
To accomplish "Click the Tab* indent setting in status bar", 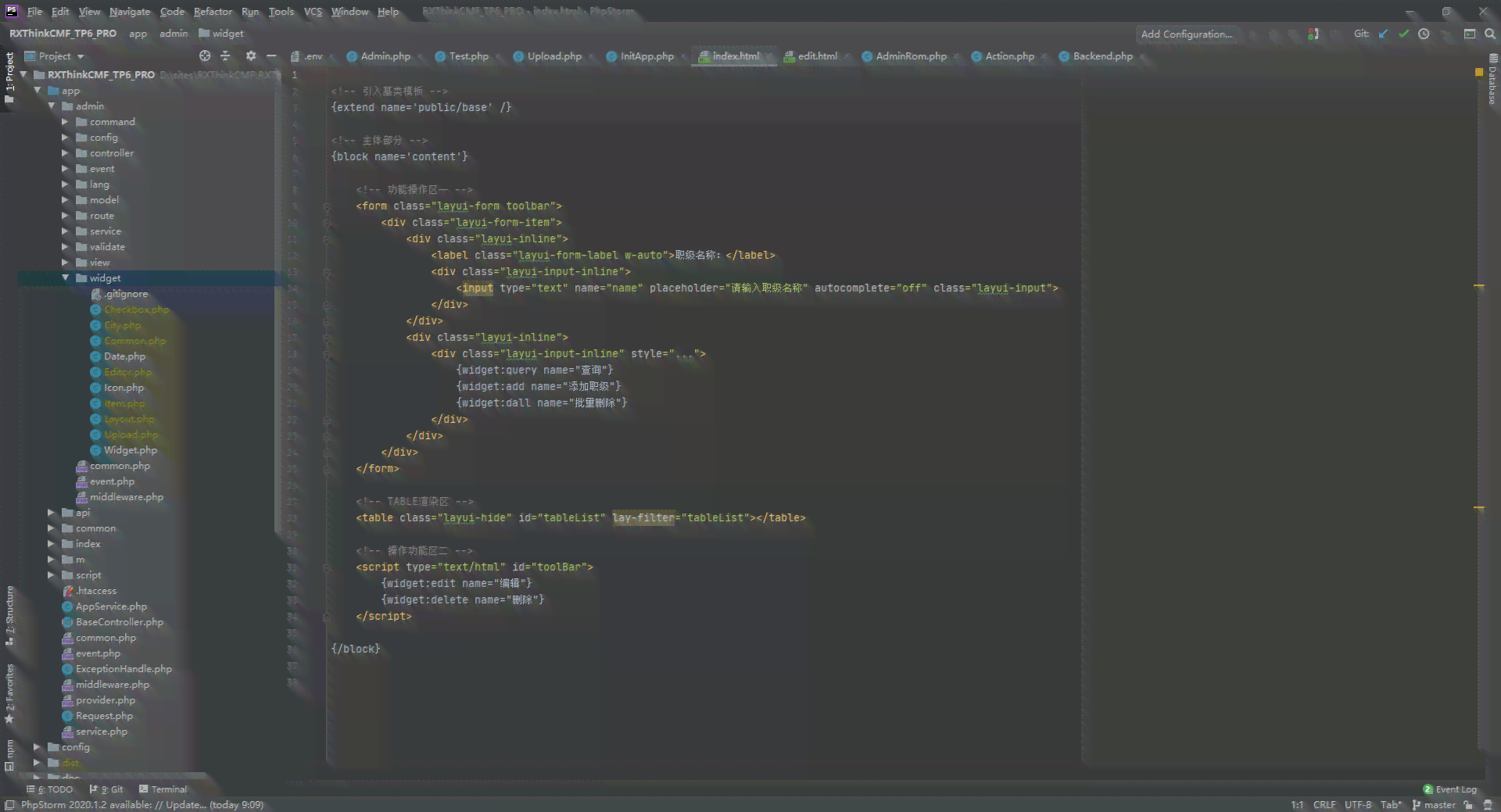I will (1392, 805).
